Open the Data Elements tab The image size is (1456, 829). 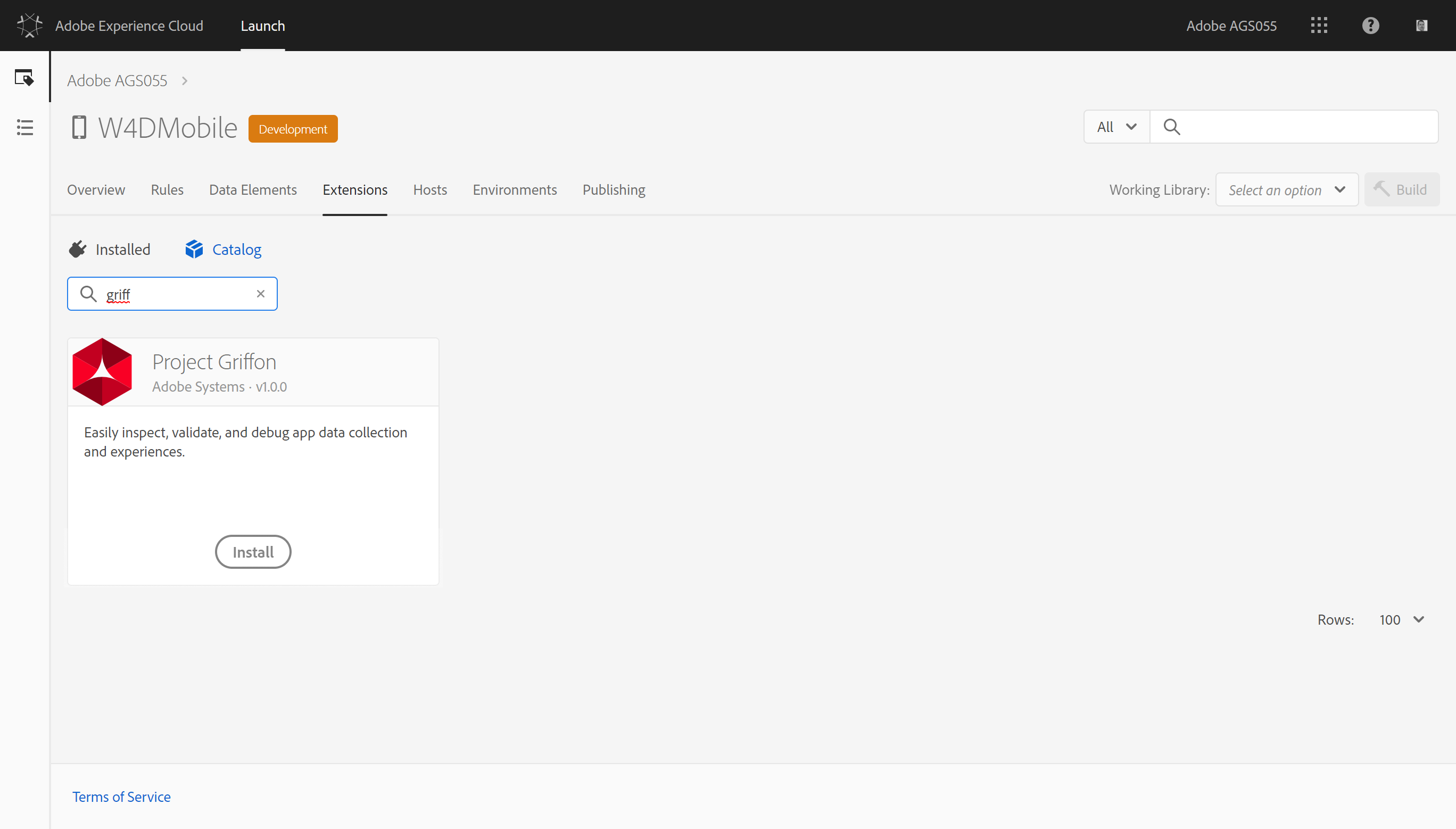pos(253,189)
